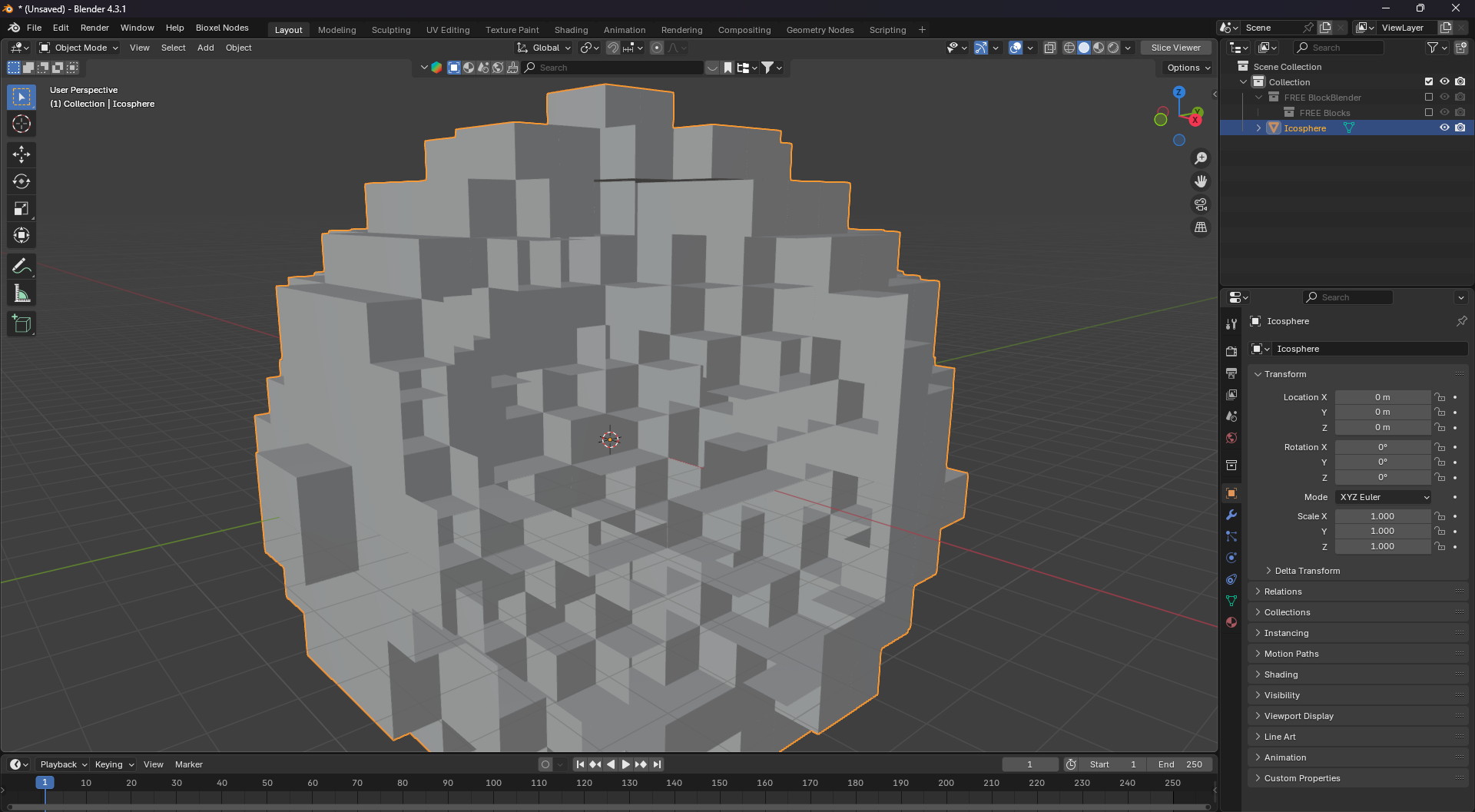Viewport: 1475px width, 812px height.
Task: Toggle proportional editing
Action: [x=657, y=48]
